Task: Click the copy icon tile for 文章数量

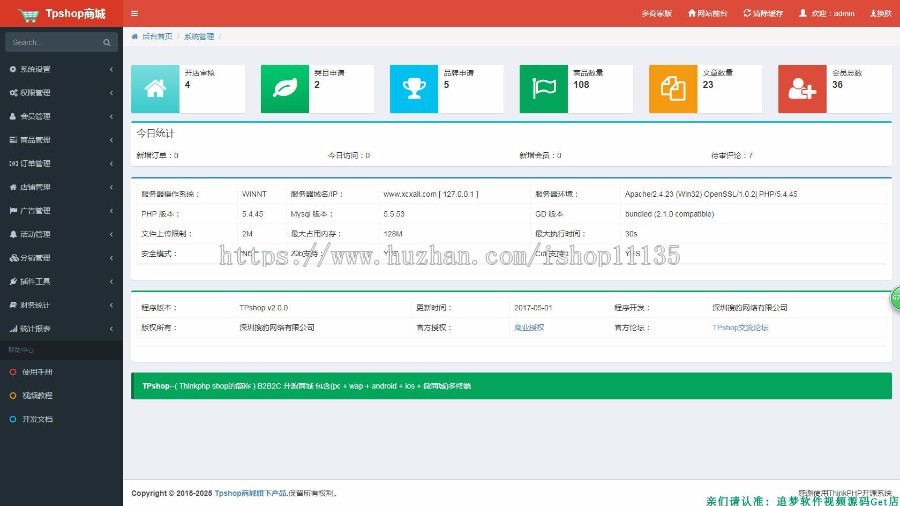Action: [673, 88]
